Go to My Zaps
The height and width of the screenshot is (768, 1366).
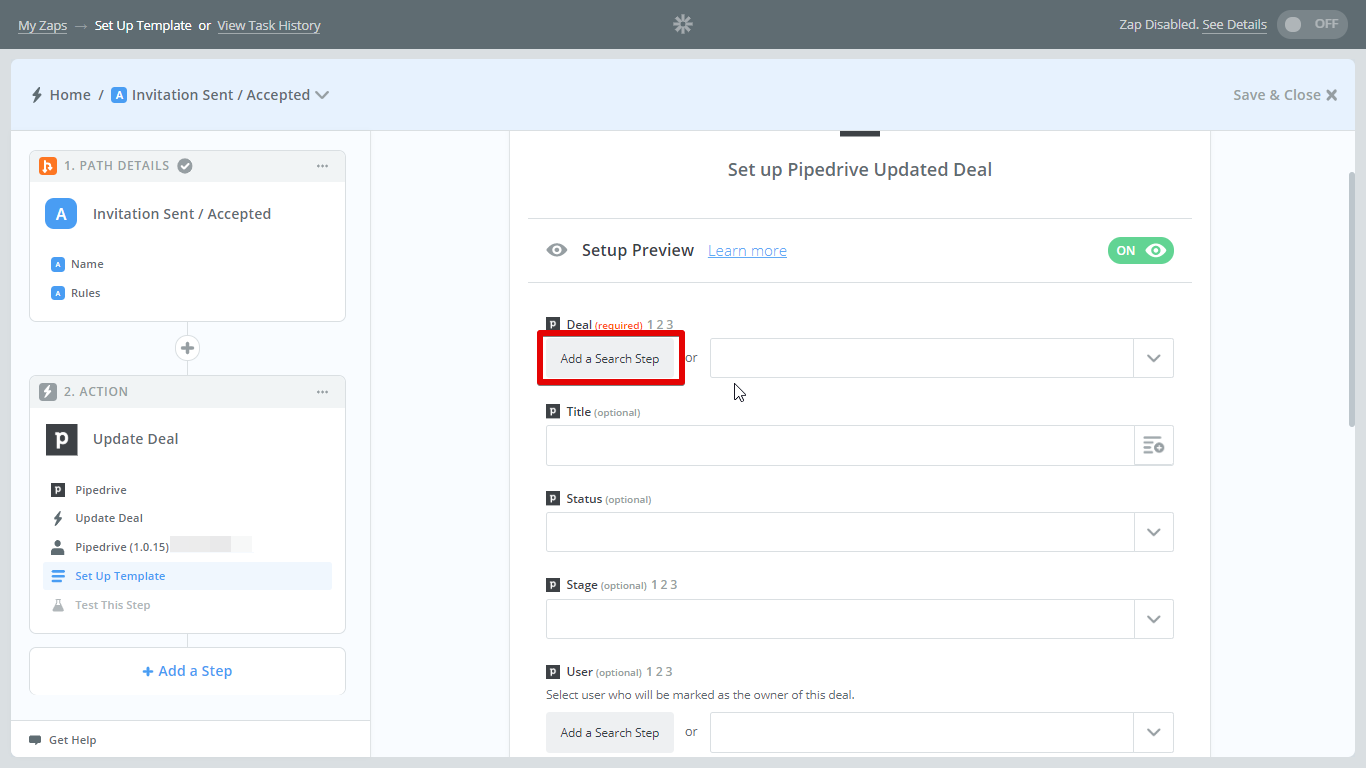pyautogui.click(x=42, y=25)
